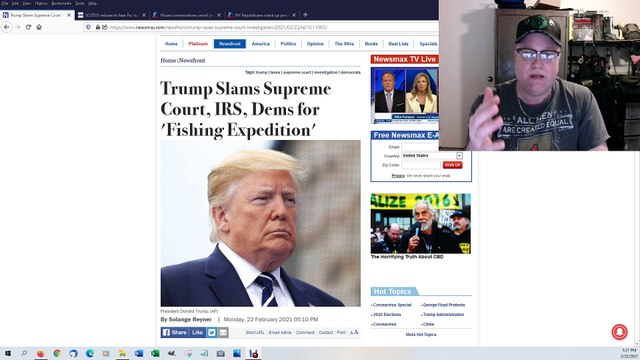
Task: Click the Home item in Newsmax navigation
Action: (171, 44)
